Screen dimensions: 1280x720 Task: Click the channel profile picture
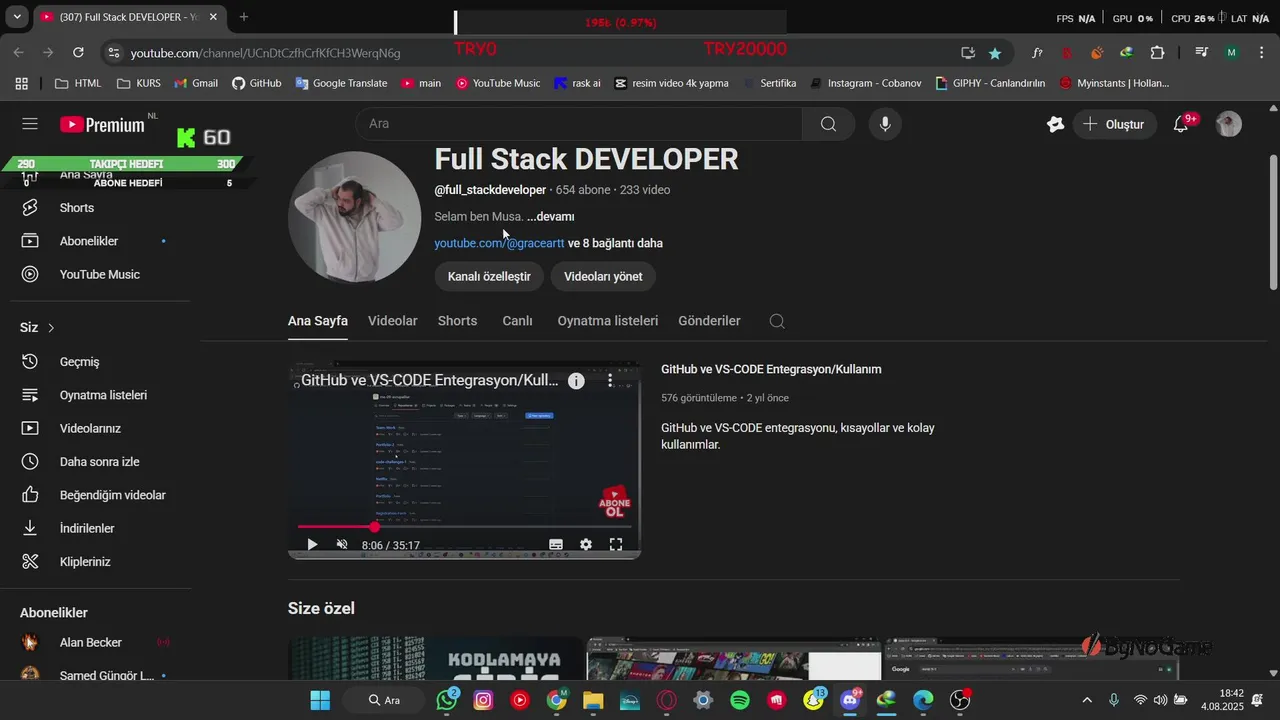[x=355, y=217]
